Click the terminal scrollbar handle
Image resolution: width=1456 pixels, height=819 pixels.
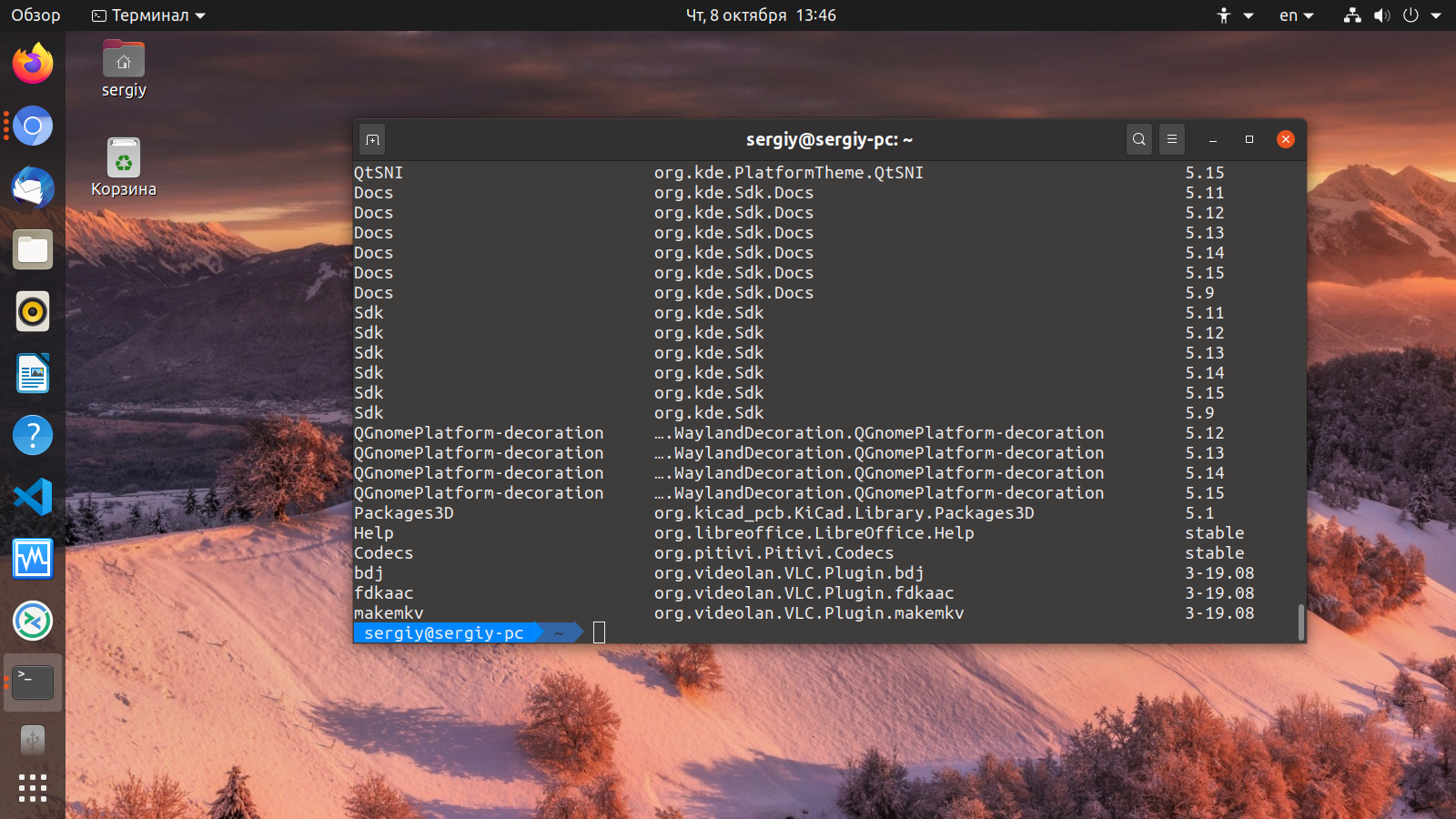tap(1300, 622)
